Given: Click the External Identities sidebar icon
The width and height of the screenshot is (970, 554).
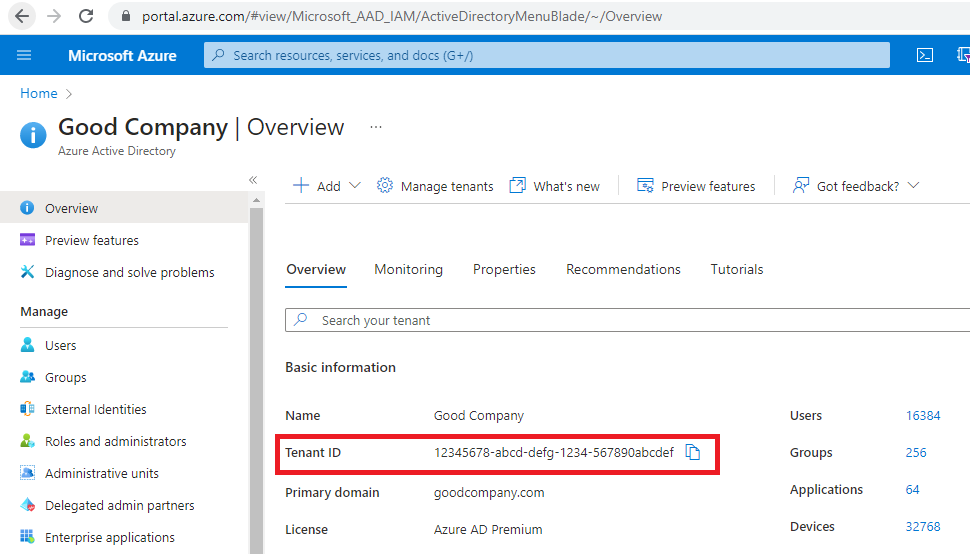Looking at the screenshot, I should click(x=27, y=409).
